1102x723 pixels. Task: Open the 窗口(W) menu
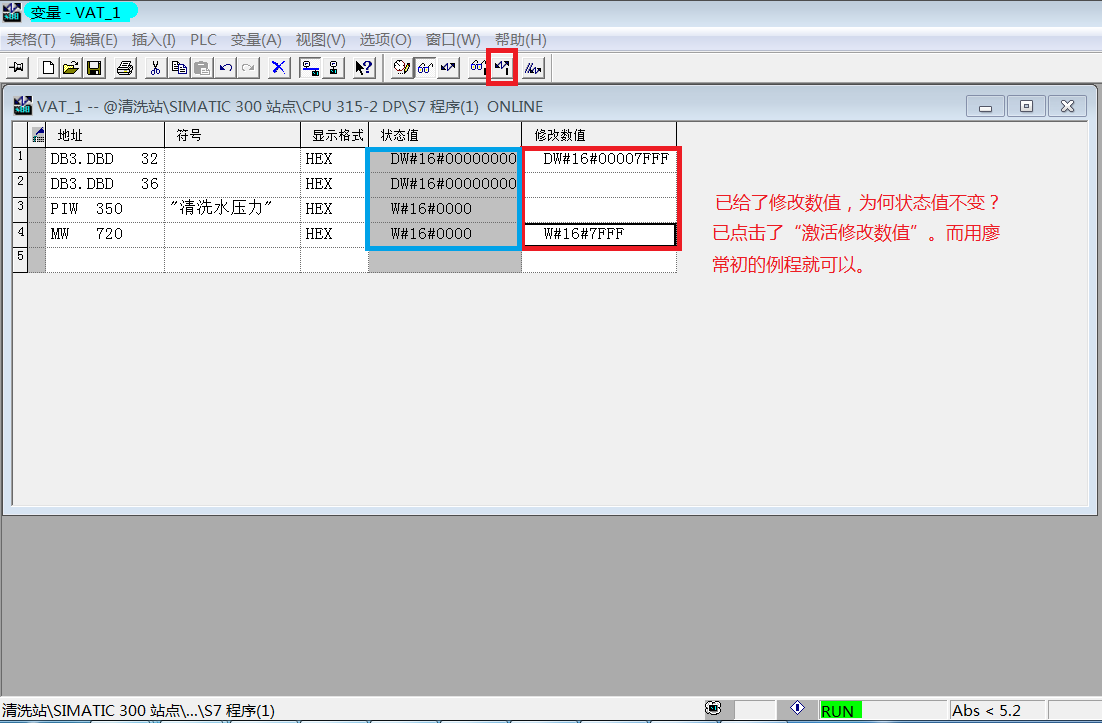tap(453, 40)
